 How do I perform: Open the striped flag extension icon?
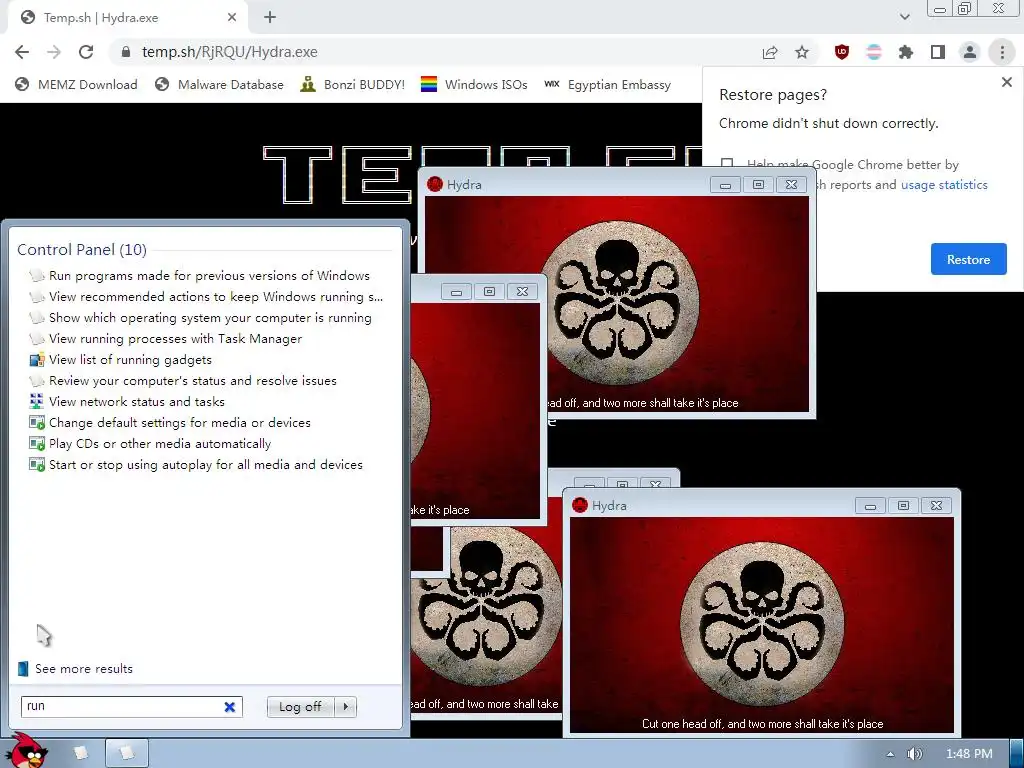point(874,52)
